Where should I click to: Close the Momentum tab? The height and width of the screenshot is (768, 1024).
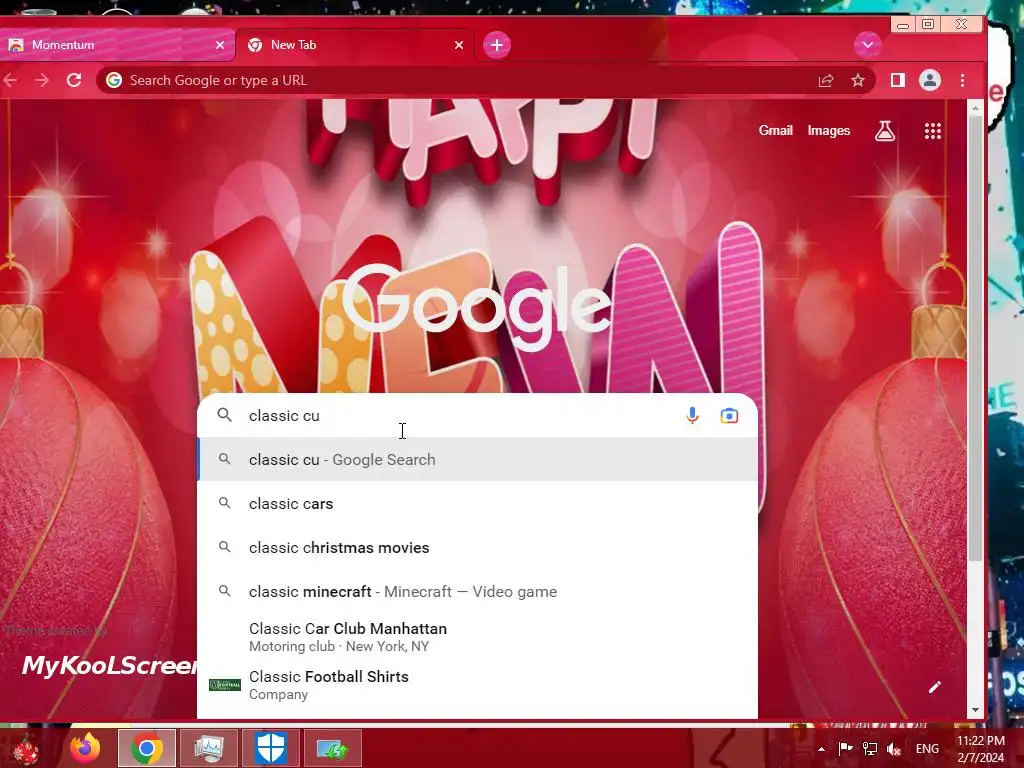[x=219, y=45]
